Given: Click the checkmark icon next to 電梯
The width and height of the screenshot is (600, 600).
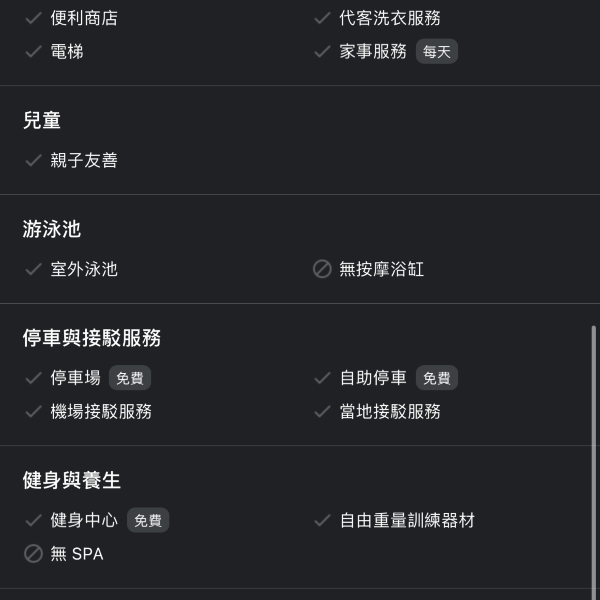Looking at the screenshot, I should click(x=33, y=51).
